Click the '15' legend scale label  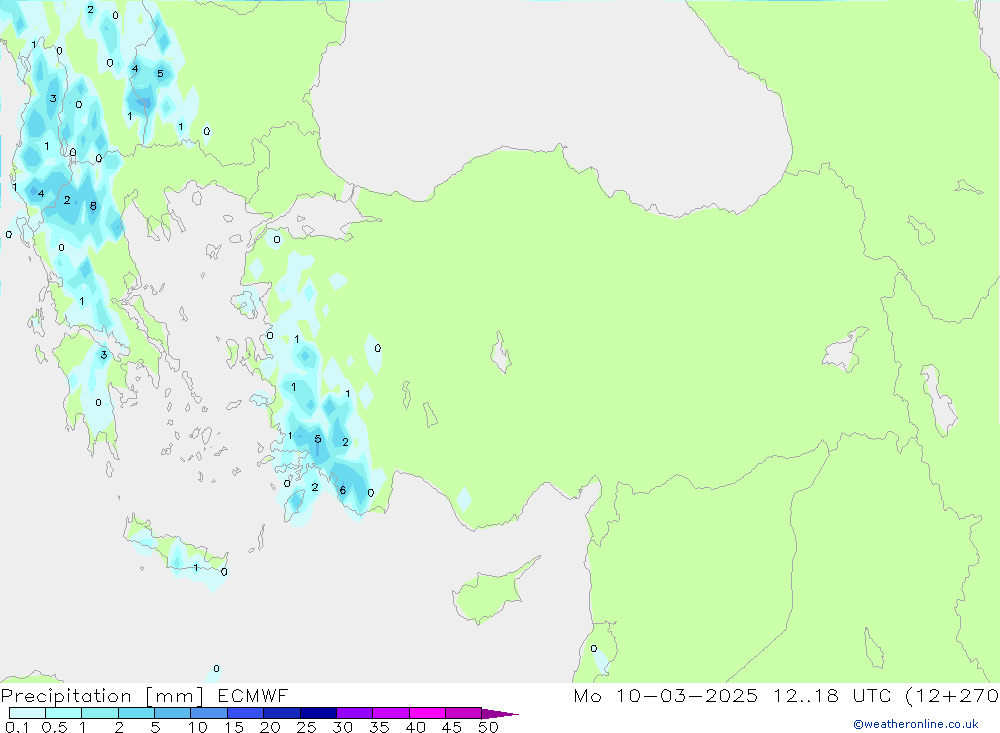click(234, 727)
